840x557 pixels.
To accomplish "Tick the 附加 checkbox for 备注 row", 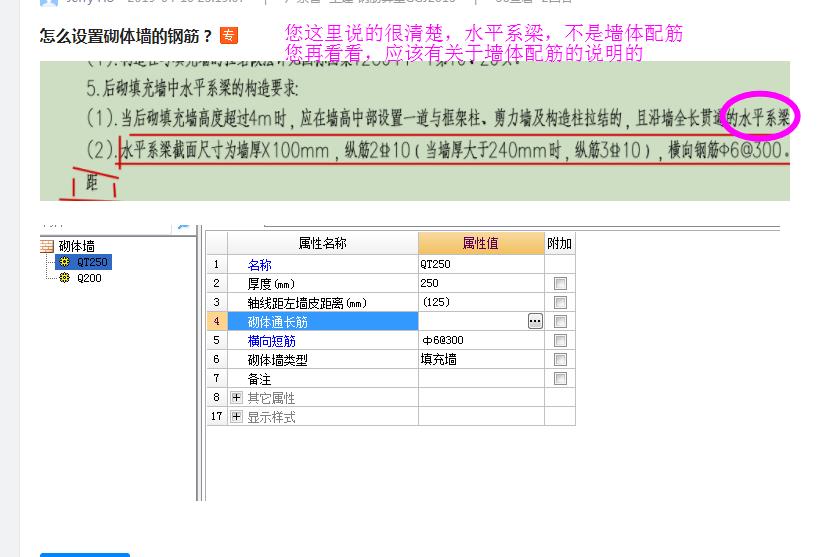I will [560, 379].
